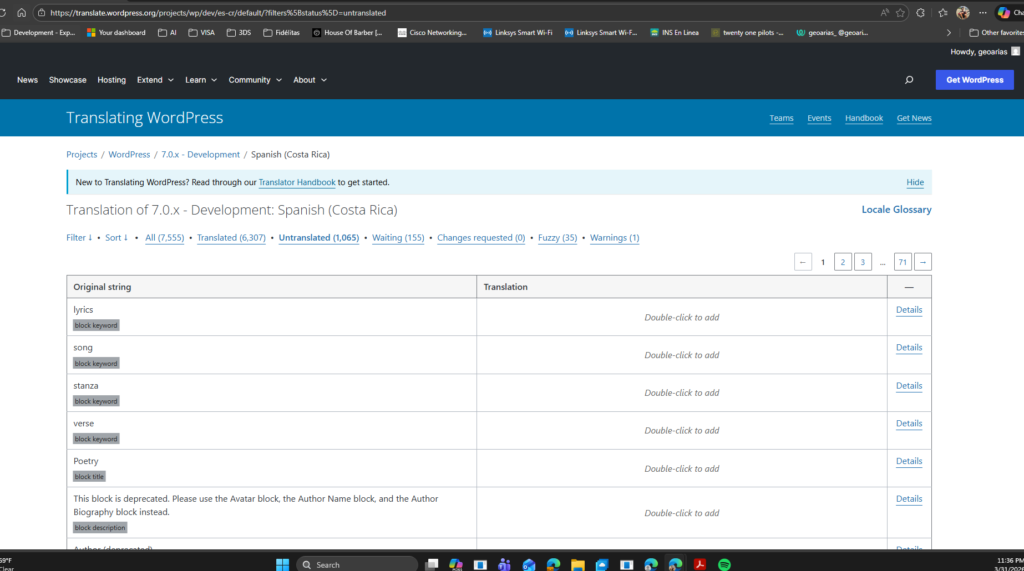Click the WordPress.org search magnifier icon

[908, 80]
